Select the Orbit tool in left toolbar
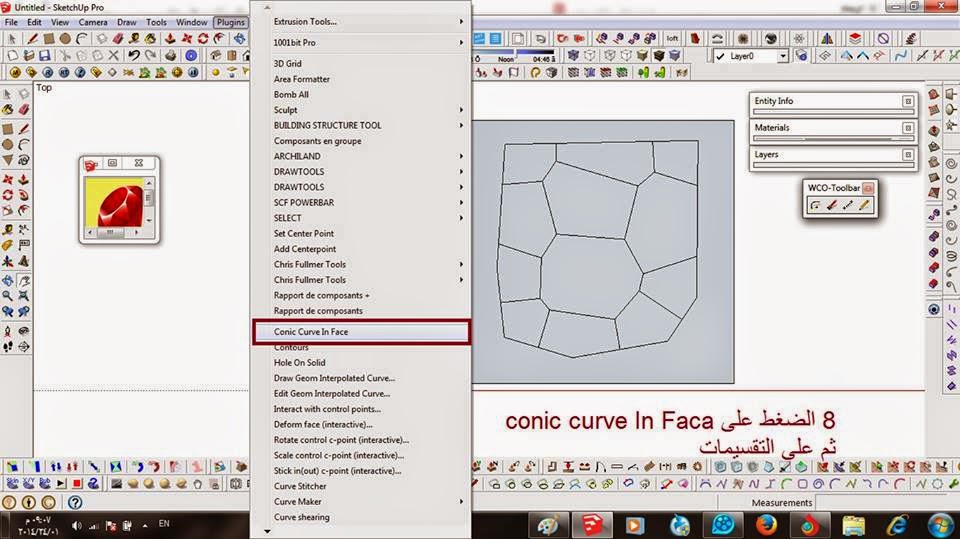The width and height of the screenshot is (960, 539). click(x=7, y=281)
